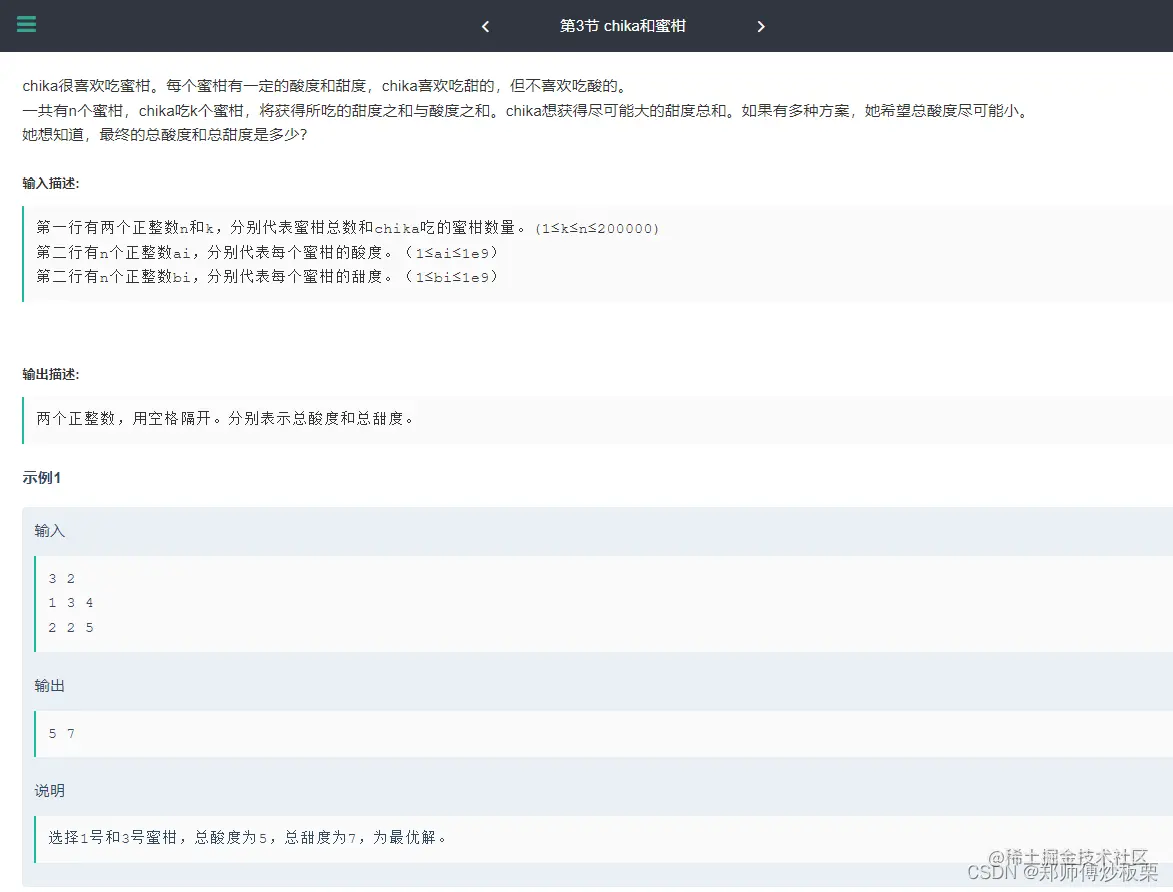Click the '输入描述:' heading
The width and height of the screenshot is (1173, 892).
[x=51, y=183]
